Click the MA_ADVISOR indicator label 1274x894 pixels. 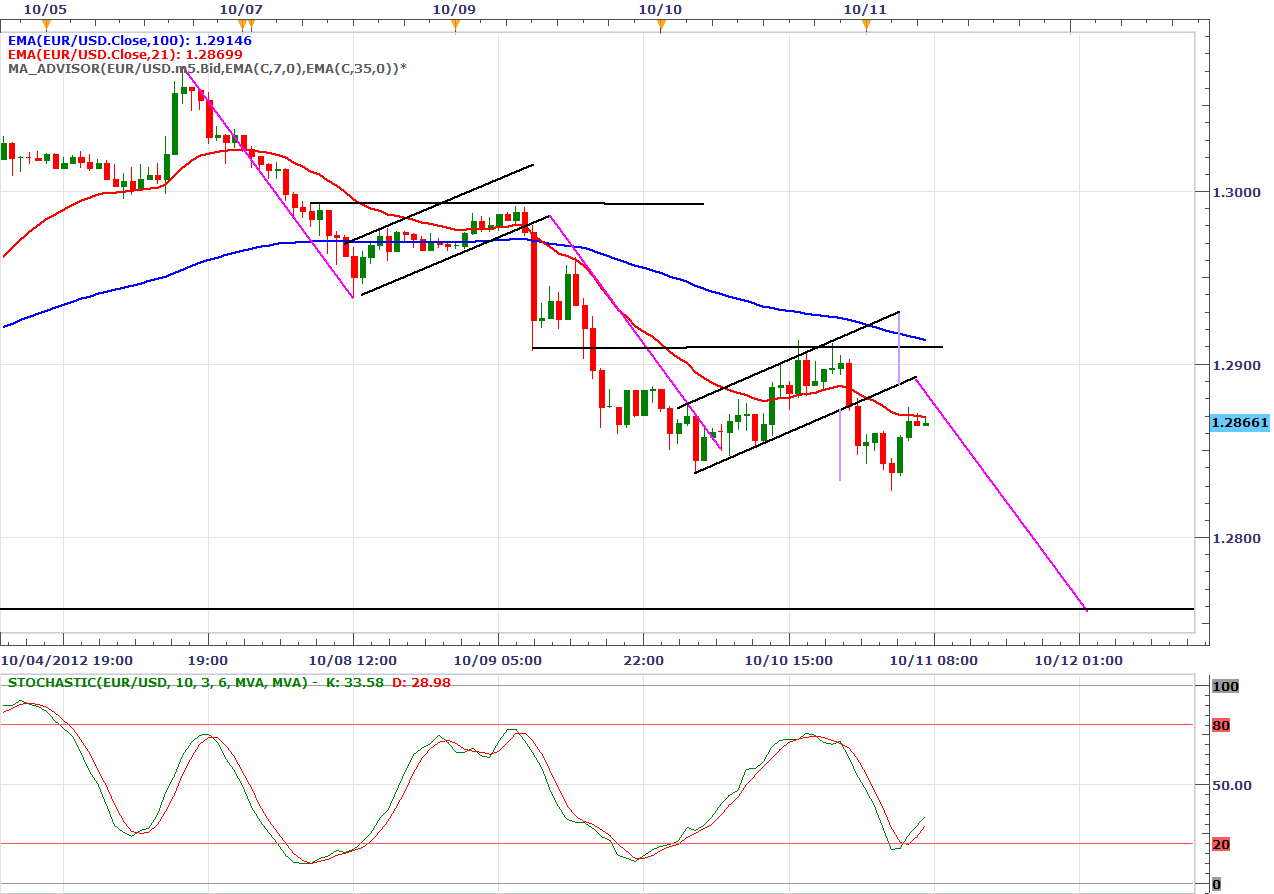click(x=207, y=68)
